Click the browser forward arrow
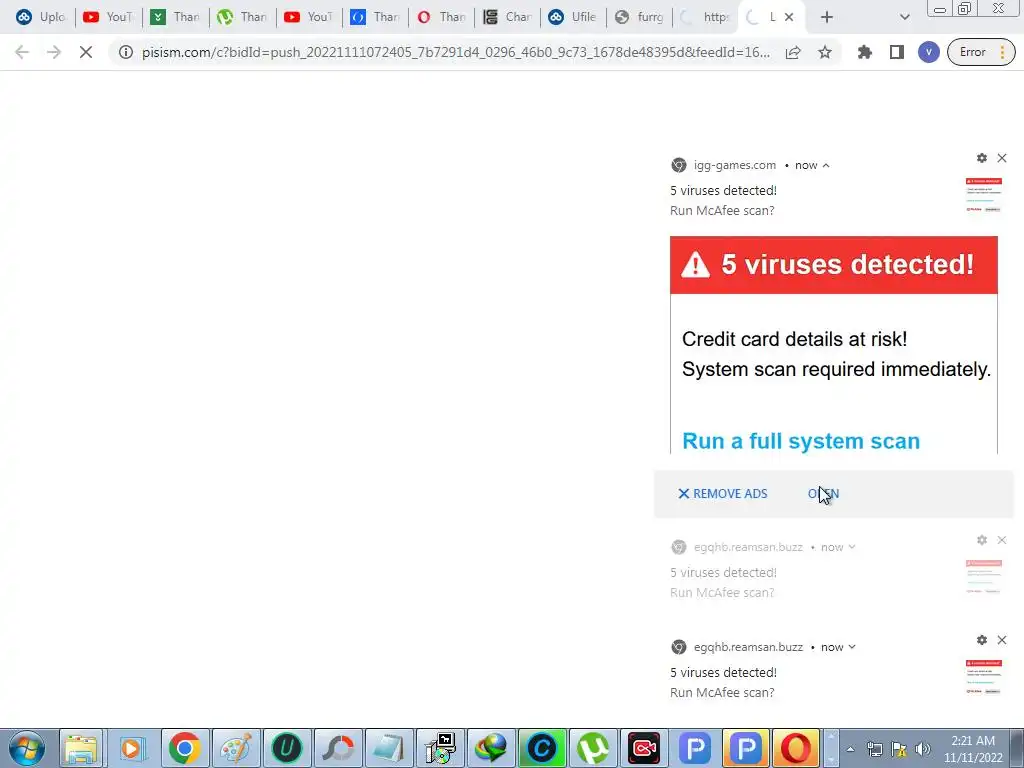Screen dimensions: 1024x768 click(x=54, y=52)
